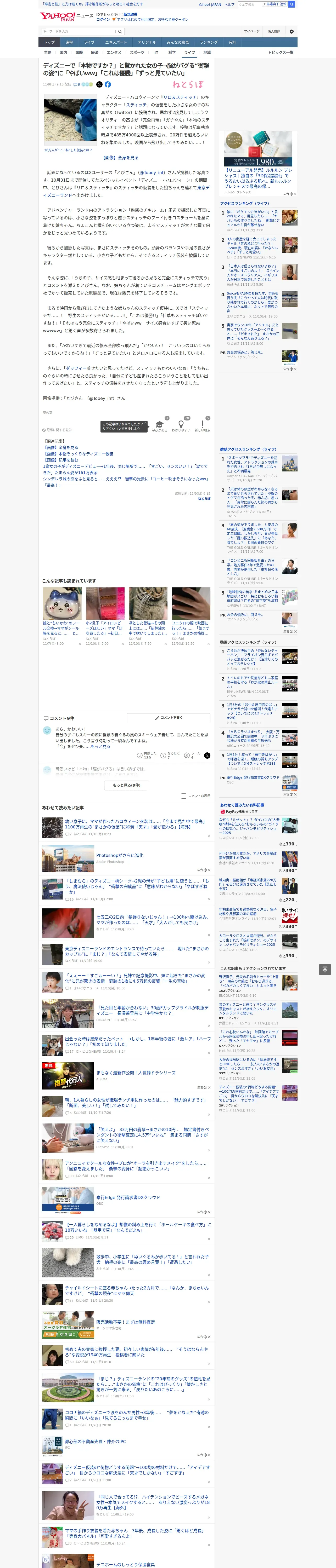Click the blue web search button at top
Viewport: 336px width, 1568px height.
292,4
